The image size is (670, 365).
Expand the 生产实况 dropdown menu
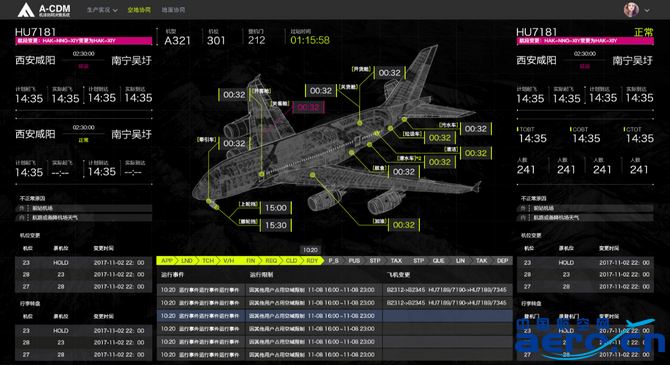tap(102, 10)
